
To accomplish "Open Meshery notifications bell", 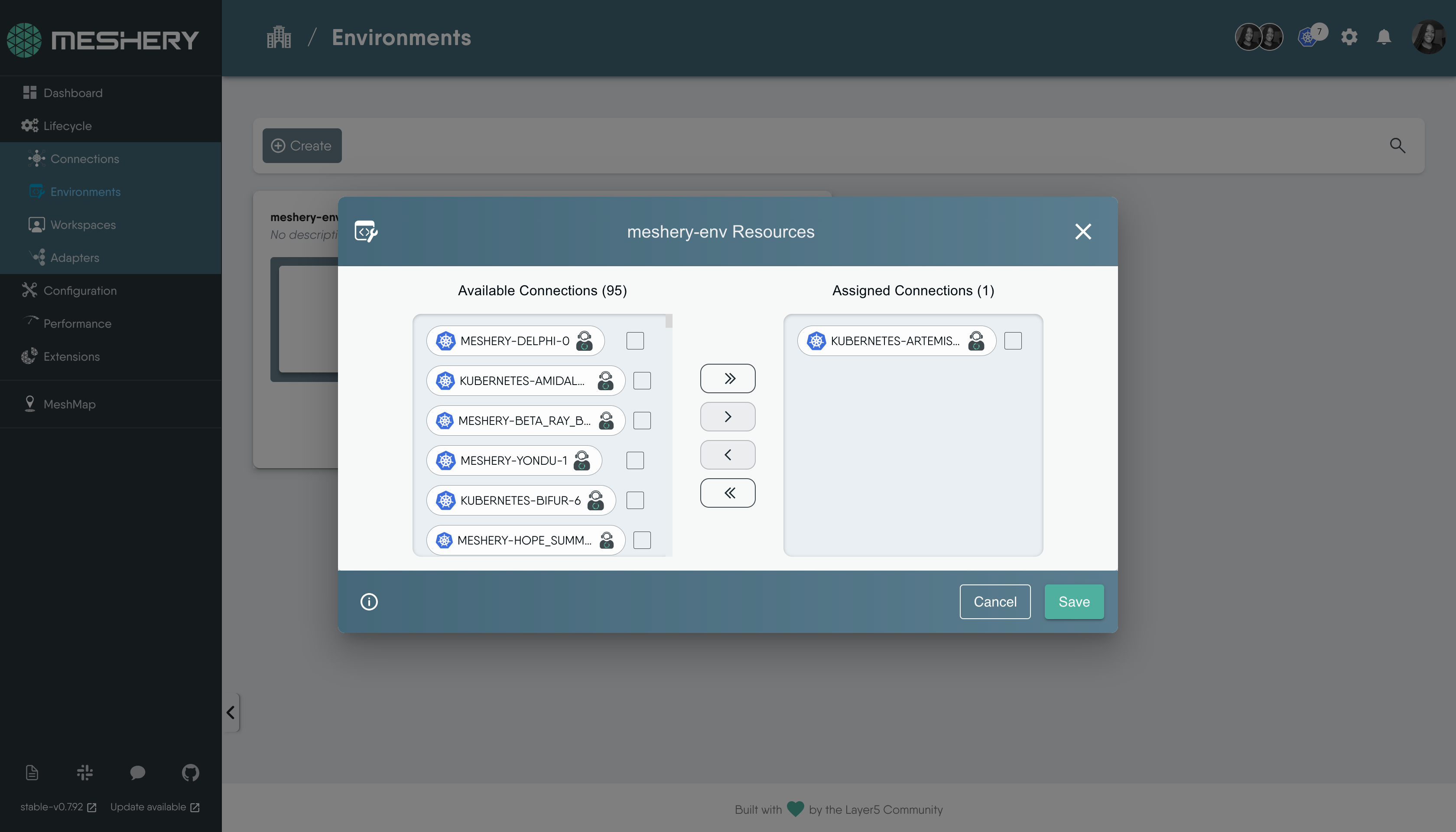I will tap(1384, 36).
